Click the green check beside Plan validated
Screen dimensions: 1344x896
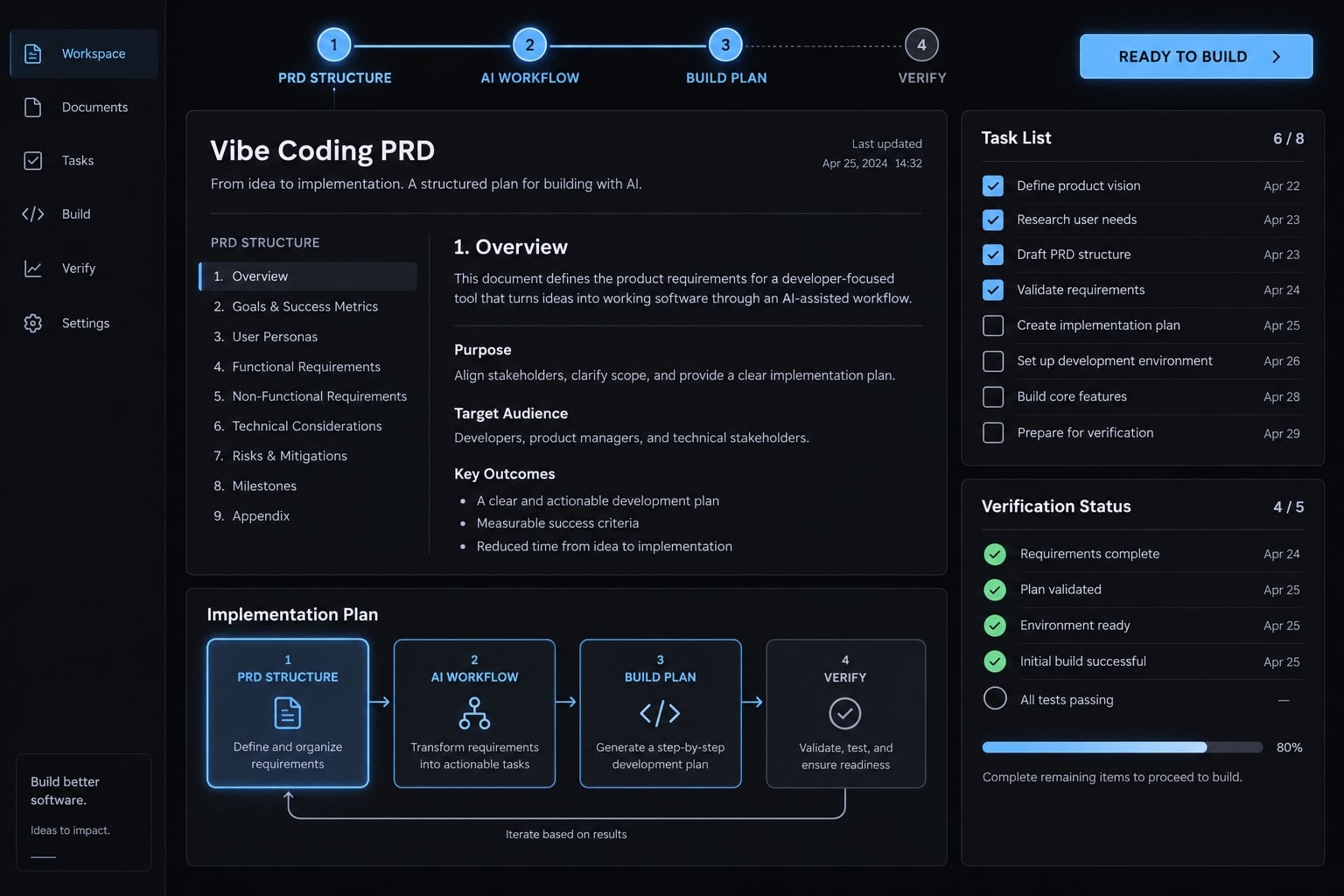click(x=995, y=590)
